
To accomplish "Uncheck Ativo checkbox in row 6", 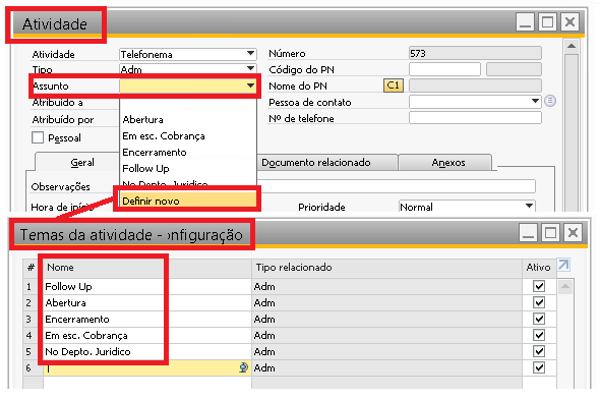I will [539, 368].
